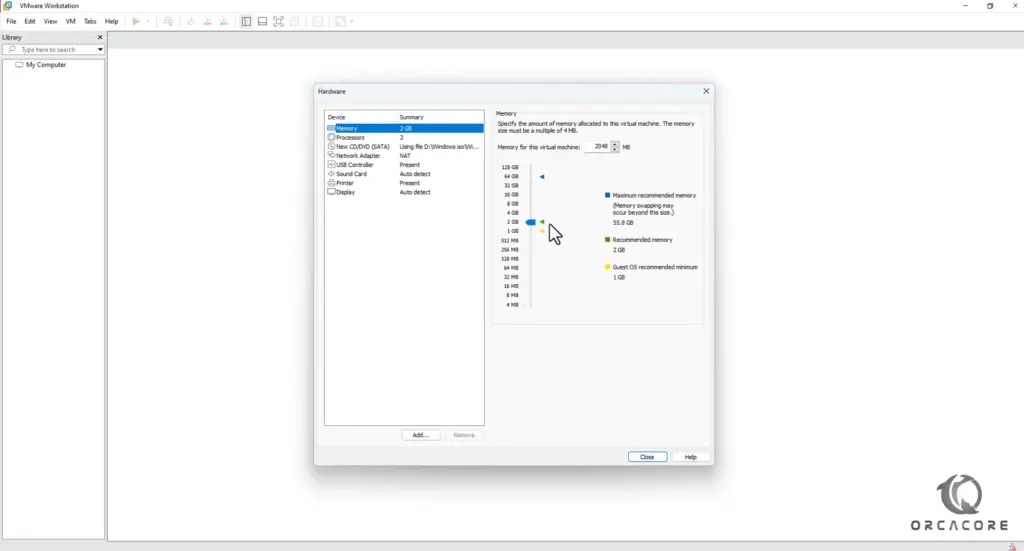Image resolution: width=1024 pixels, height=551 pixels.
Task: Click the 4 MB slider label
Action: click(512, 305)
